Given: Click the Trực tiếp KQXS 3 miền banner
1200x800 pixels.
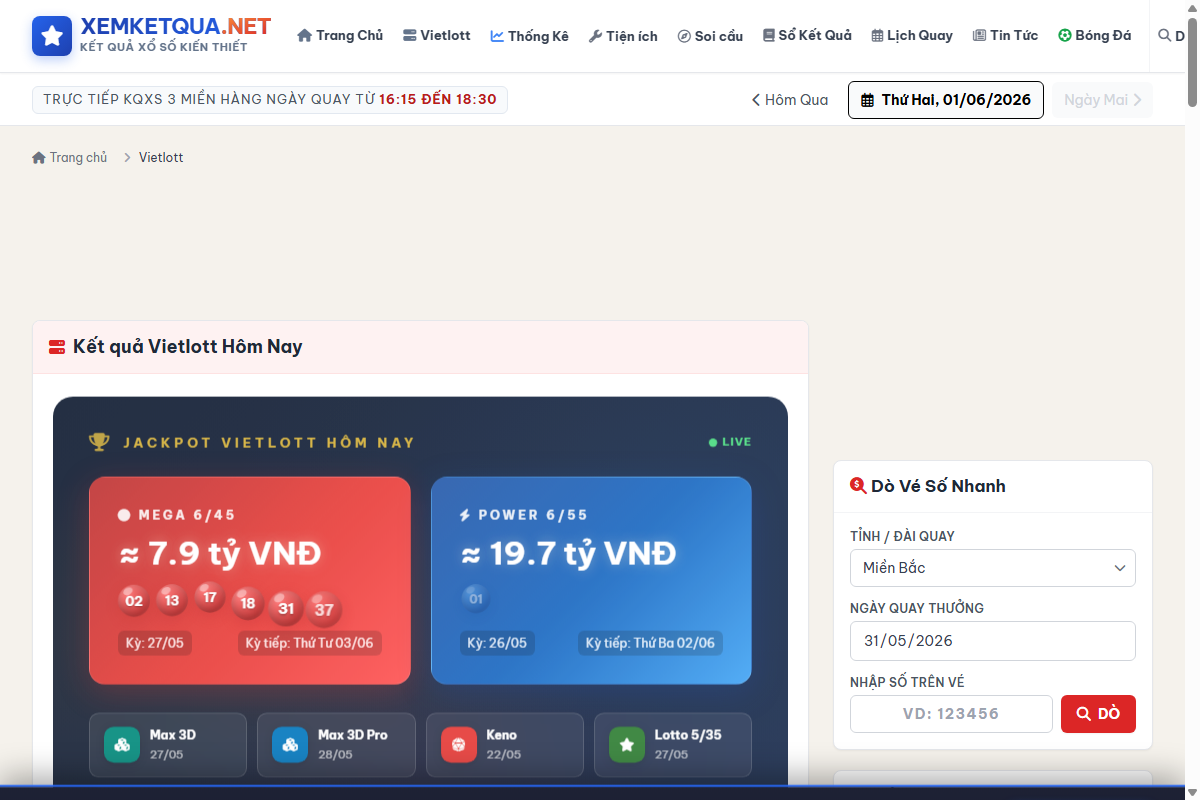Looking at the screenshot, I should (270, 100).
